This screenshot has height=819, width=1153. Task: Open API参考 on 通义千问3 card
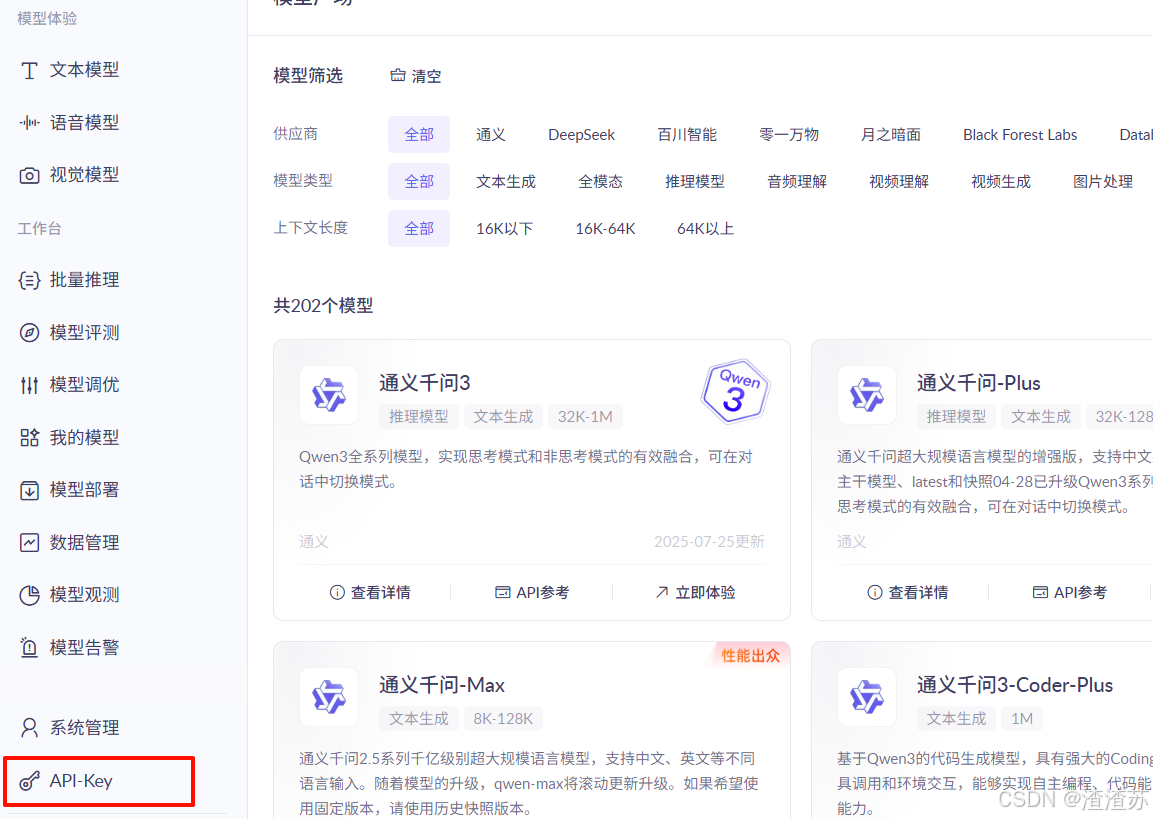532,593
